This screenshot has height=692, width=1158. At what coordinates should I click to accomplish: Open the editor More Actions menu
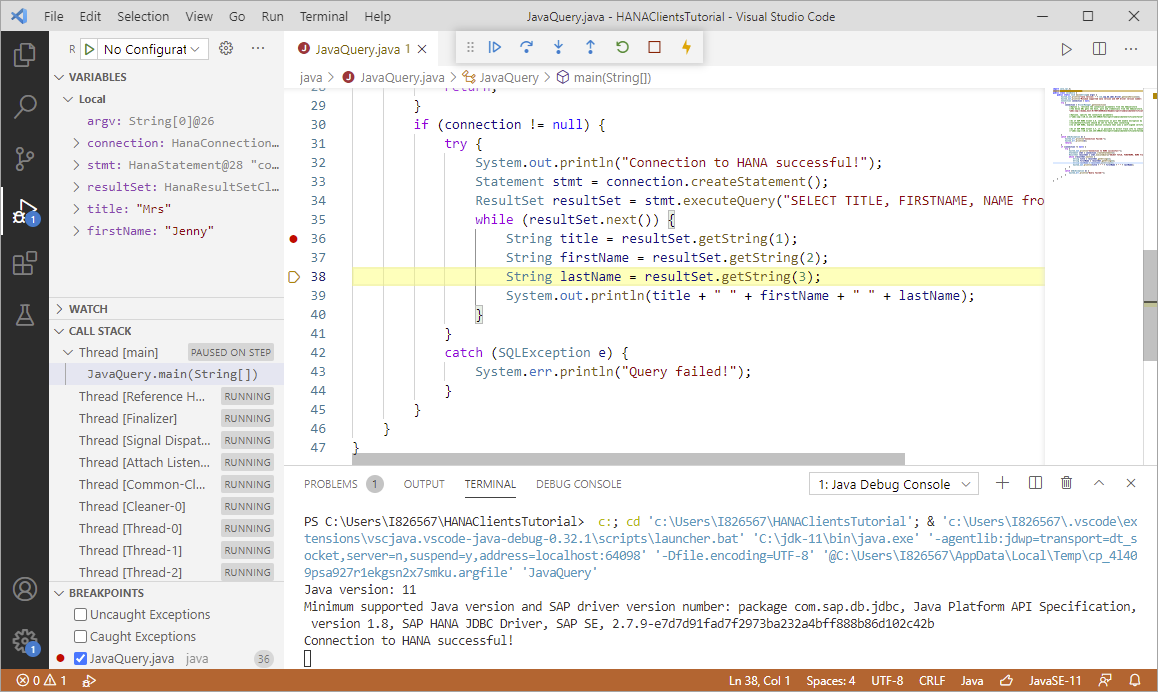pos(1131,49)
